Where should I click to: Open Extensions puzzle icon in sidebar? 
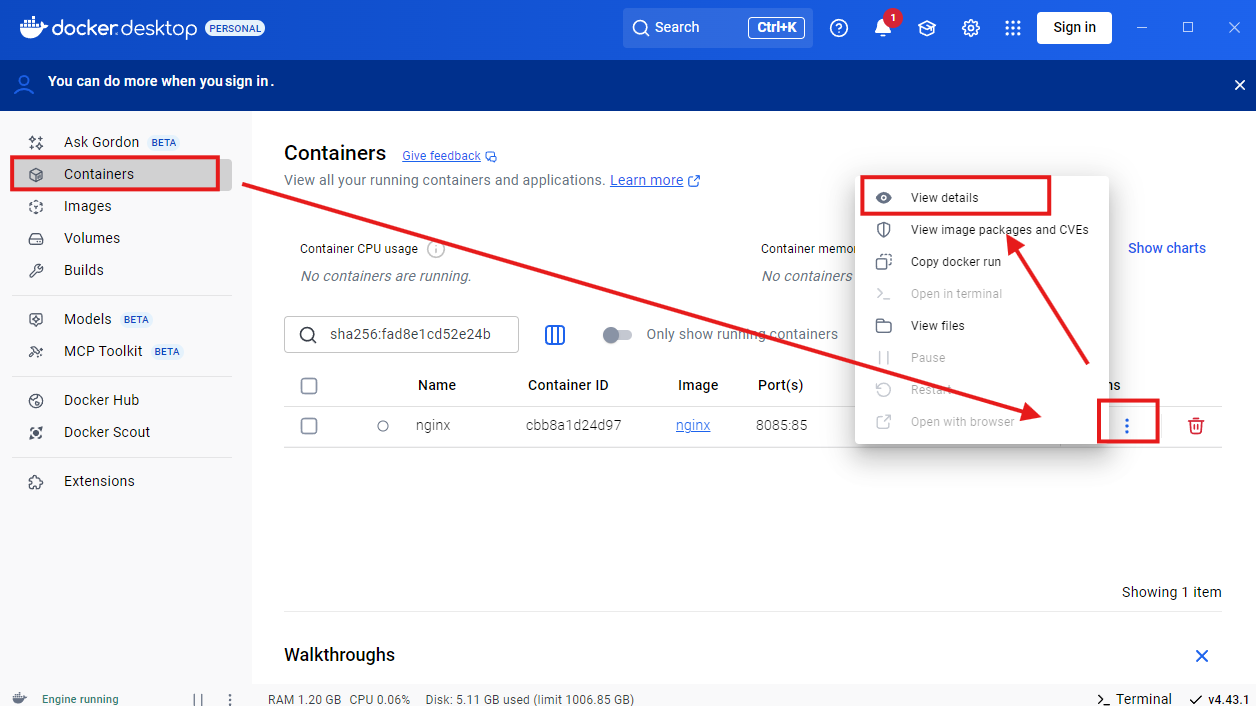click(36, 481)
